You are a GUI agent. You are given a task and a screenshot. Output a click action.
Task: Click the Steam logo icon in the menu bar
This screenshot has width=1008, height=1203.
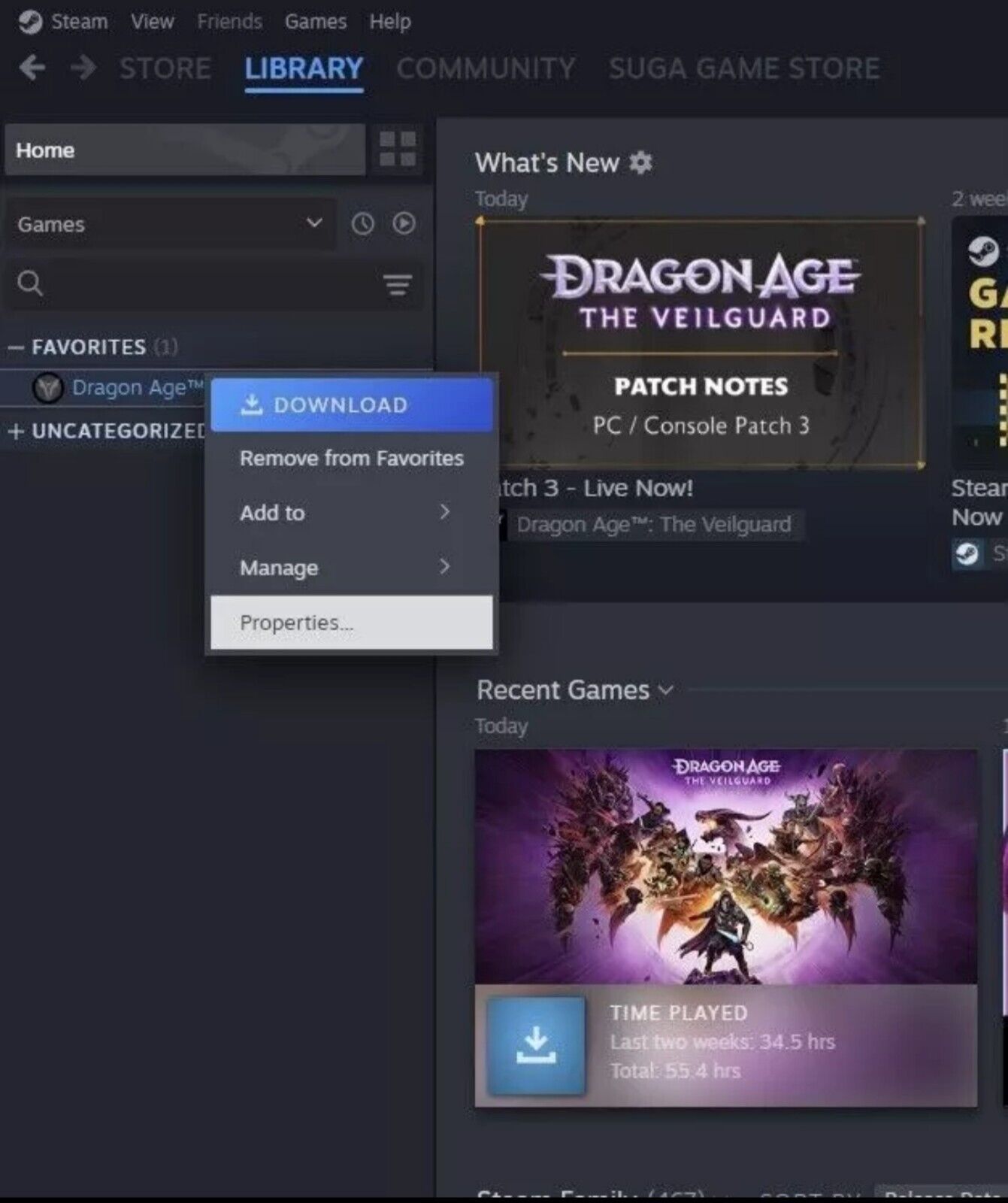30,22
